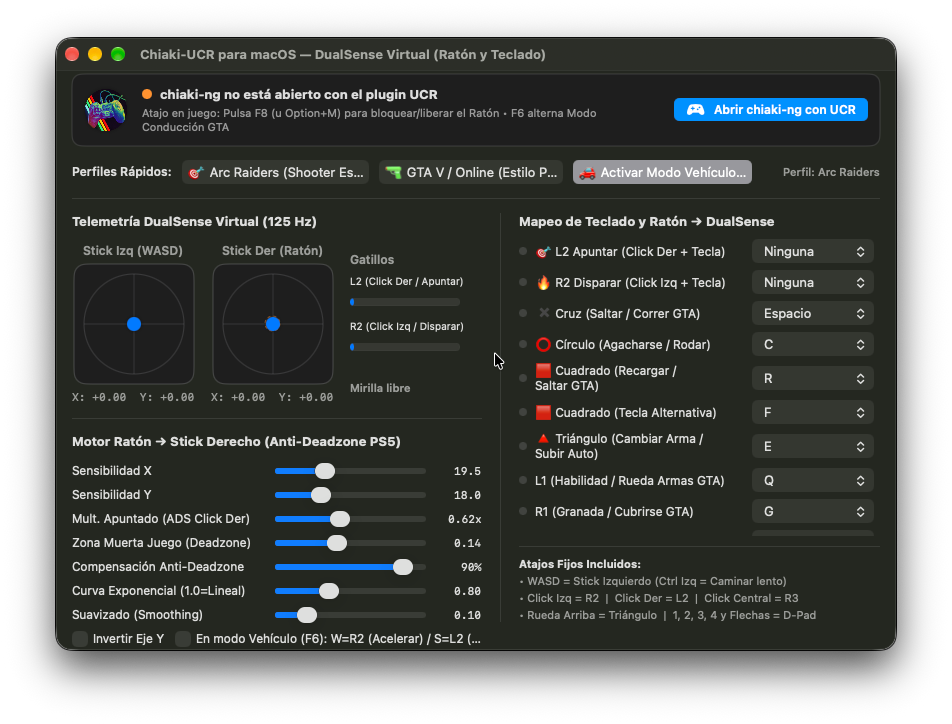Click the Abrir chiaki-ng con UCR button
The height and width of the screenshot is (724, 952).
(770, 110)
